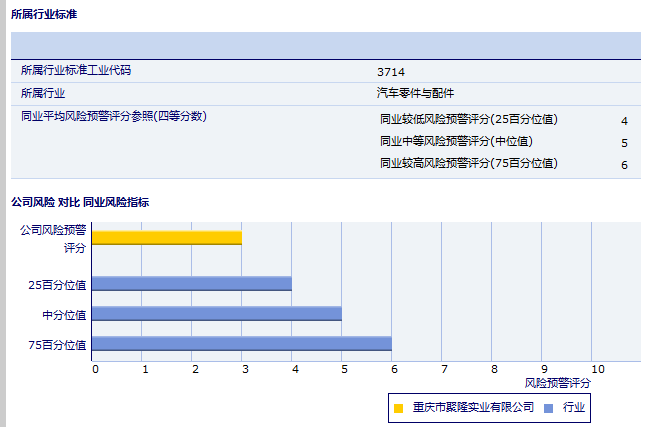Click the blue 中分位值 bar
The image size is (650, 427).
coord(217,313)
